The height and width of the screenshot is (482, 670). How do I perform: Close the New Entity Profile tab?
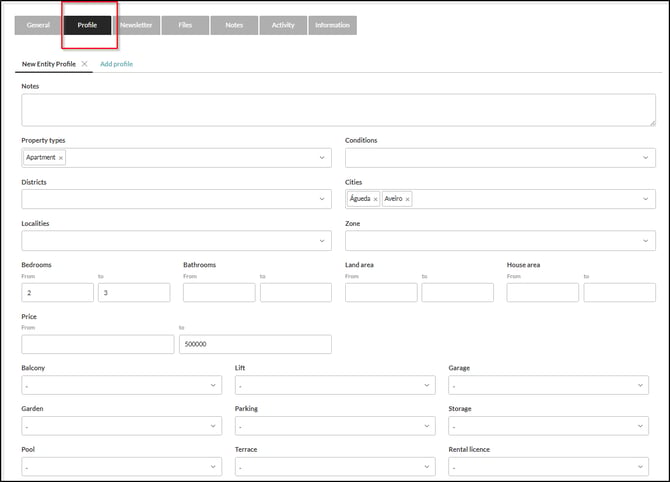tap(85, 64)
